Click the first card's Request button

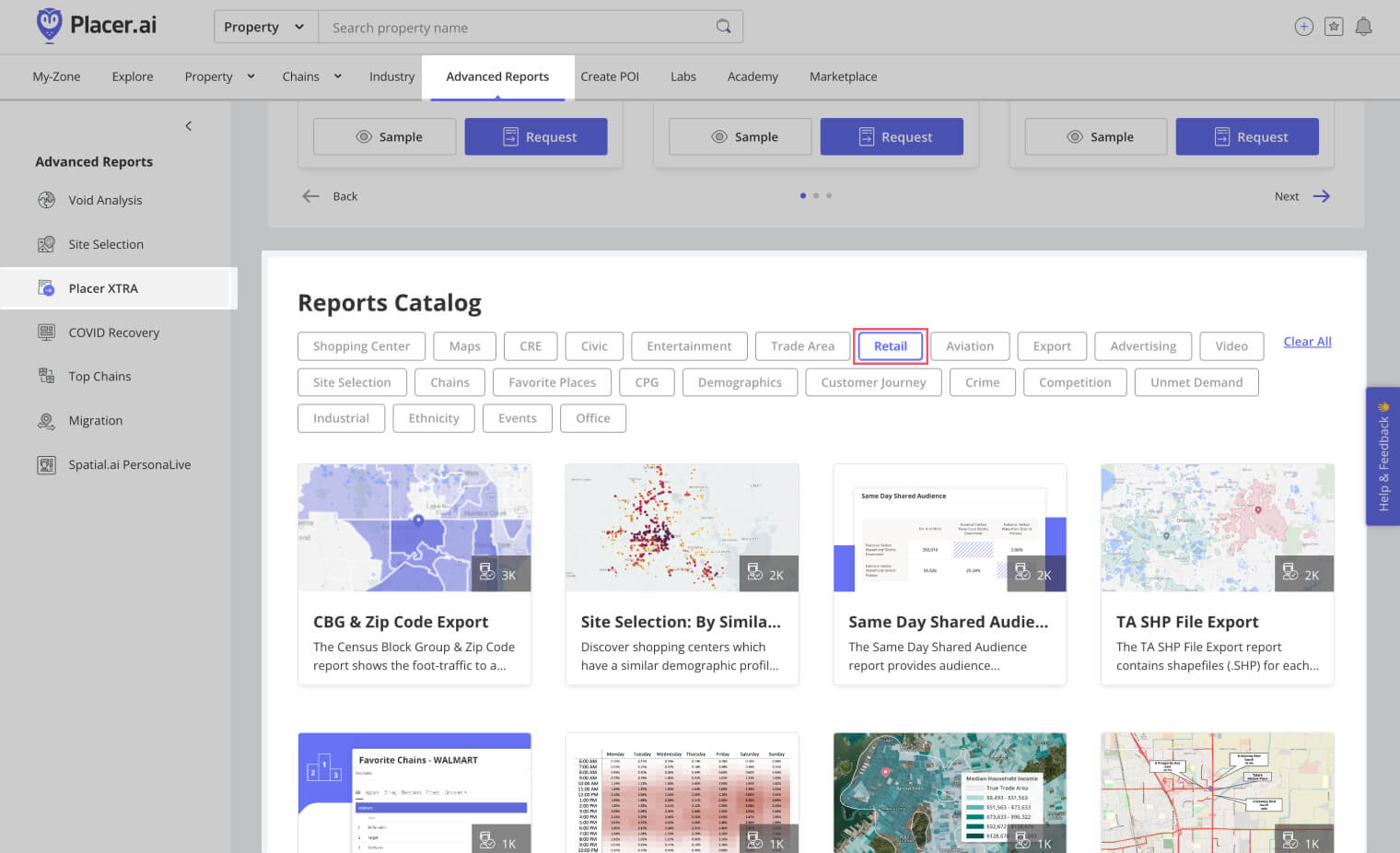point(536,136)
